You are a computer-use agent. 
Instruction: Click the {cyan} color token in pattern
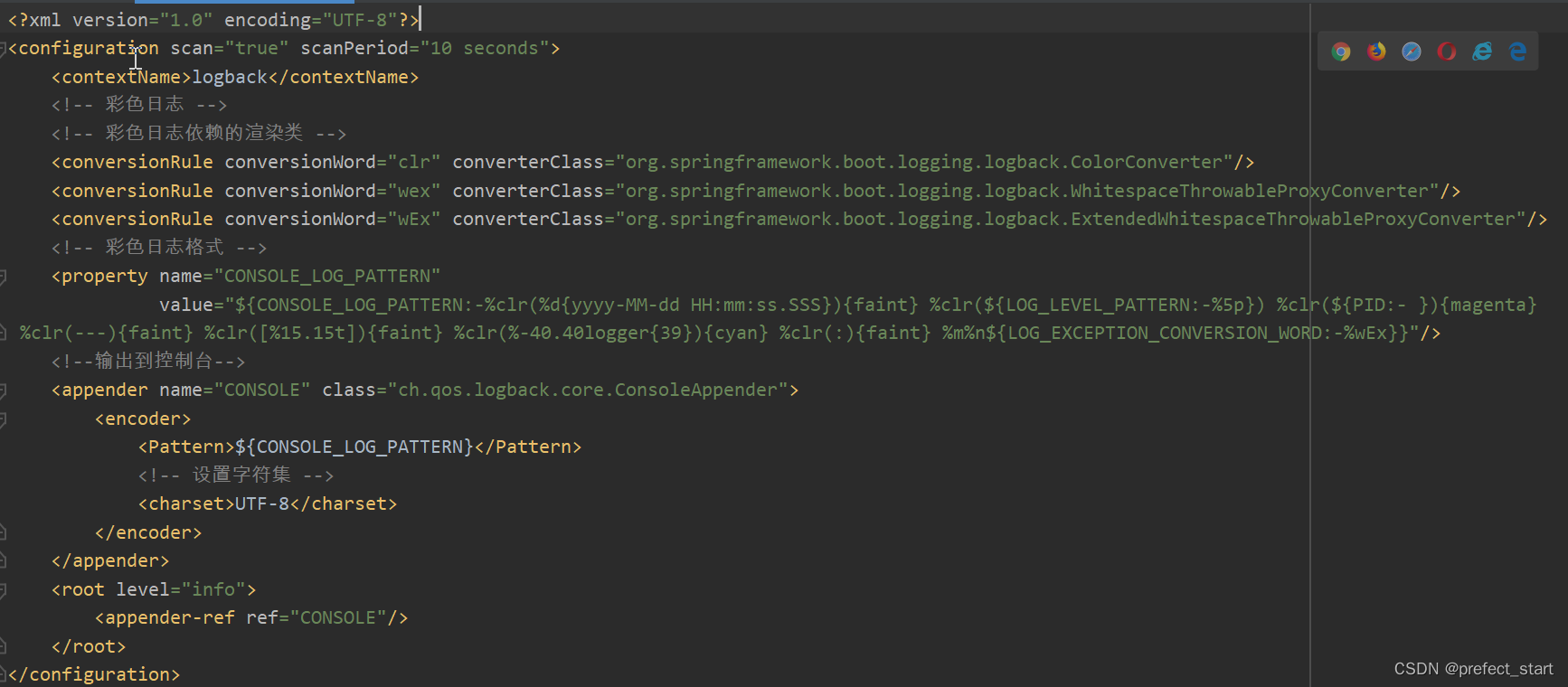(736, 333)
